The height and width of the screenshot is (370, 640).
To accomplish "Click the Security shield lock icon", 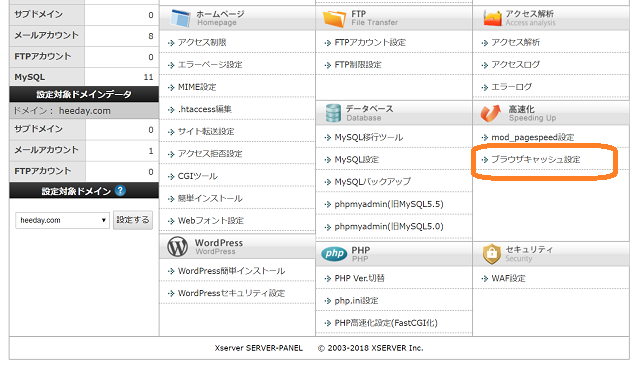I will pos(491,254).
